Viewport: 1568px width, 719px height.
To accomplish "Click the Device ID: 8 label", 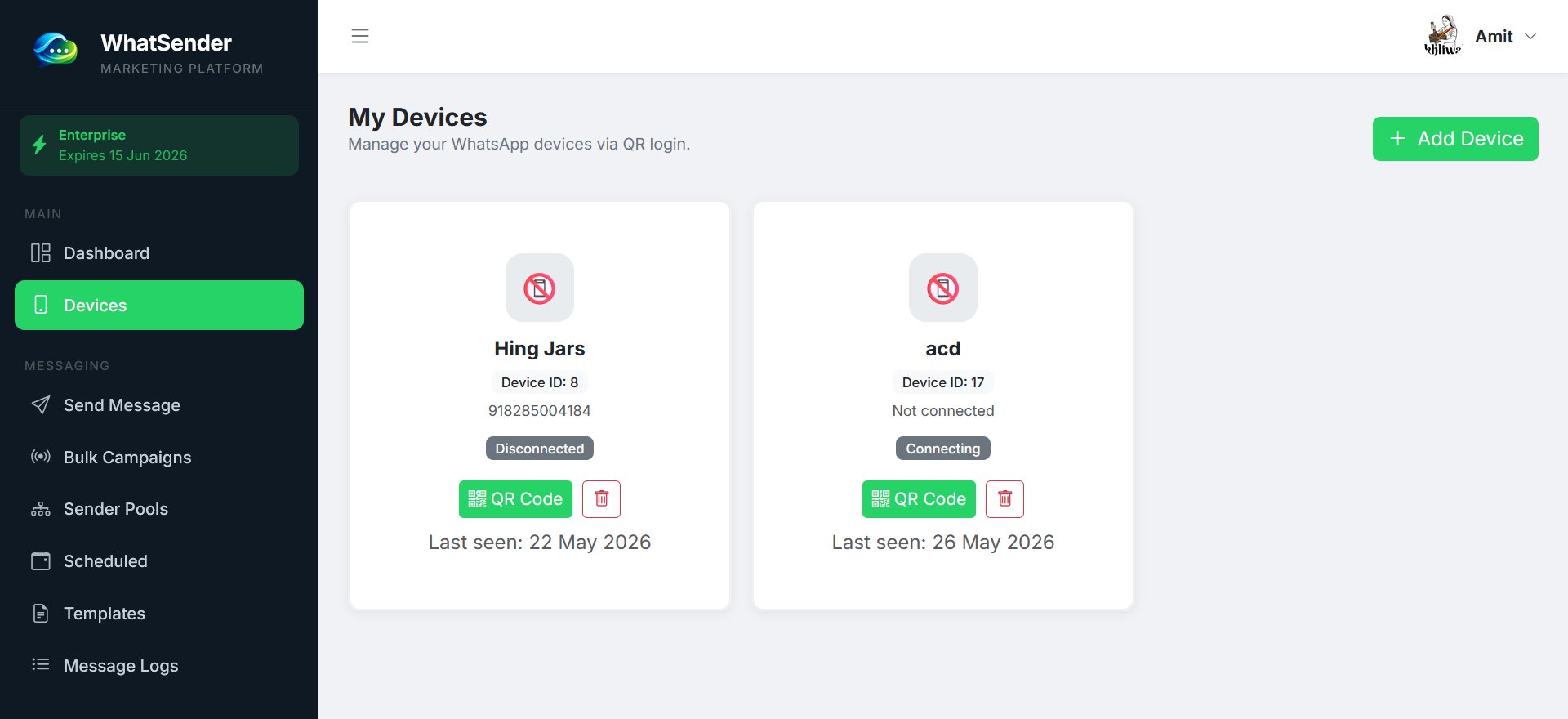I will pyautogui.click(x=540, y=382).
